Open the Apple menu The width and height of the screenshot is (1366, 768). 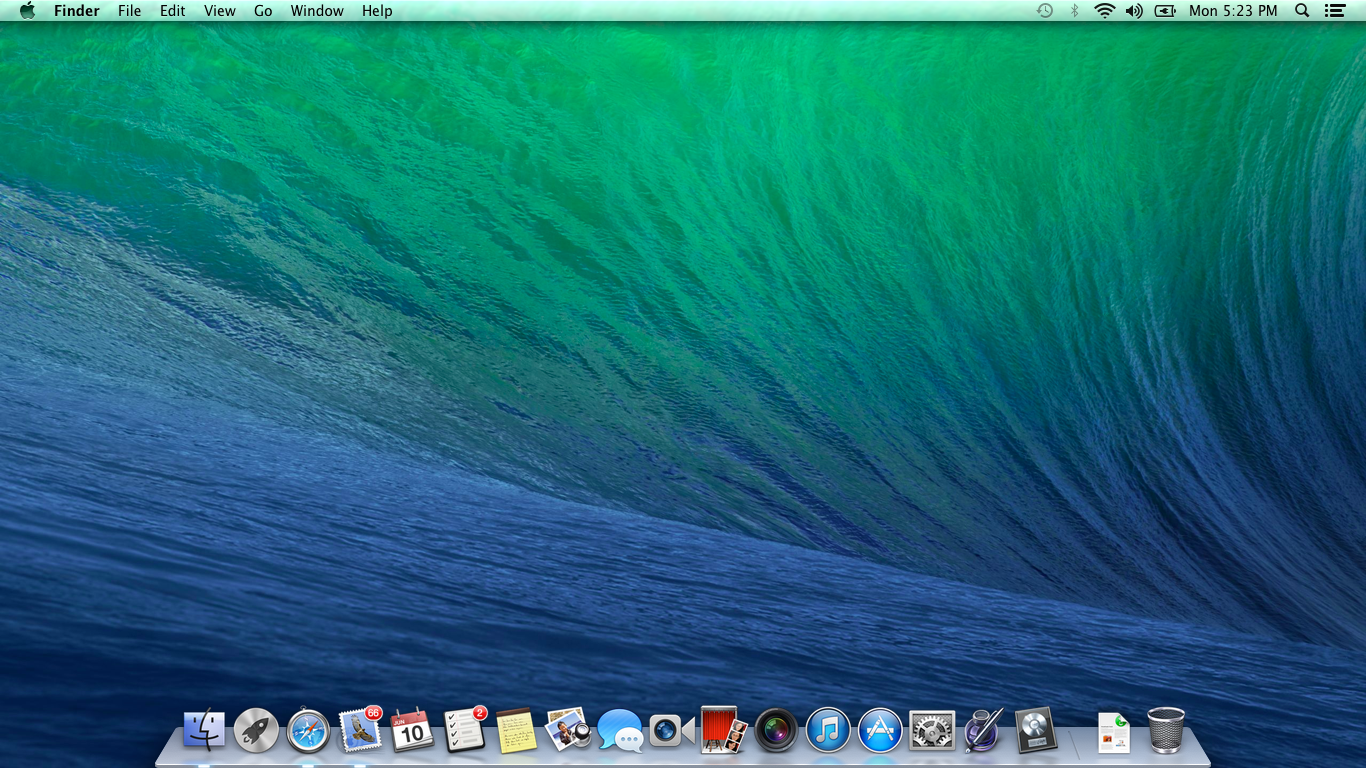click(27, 11)
